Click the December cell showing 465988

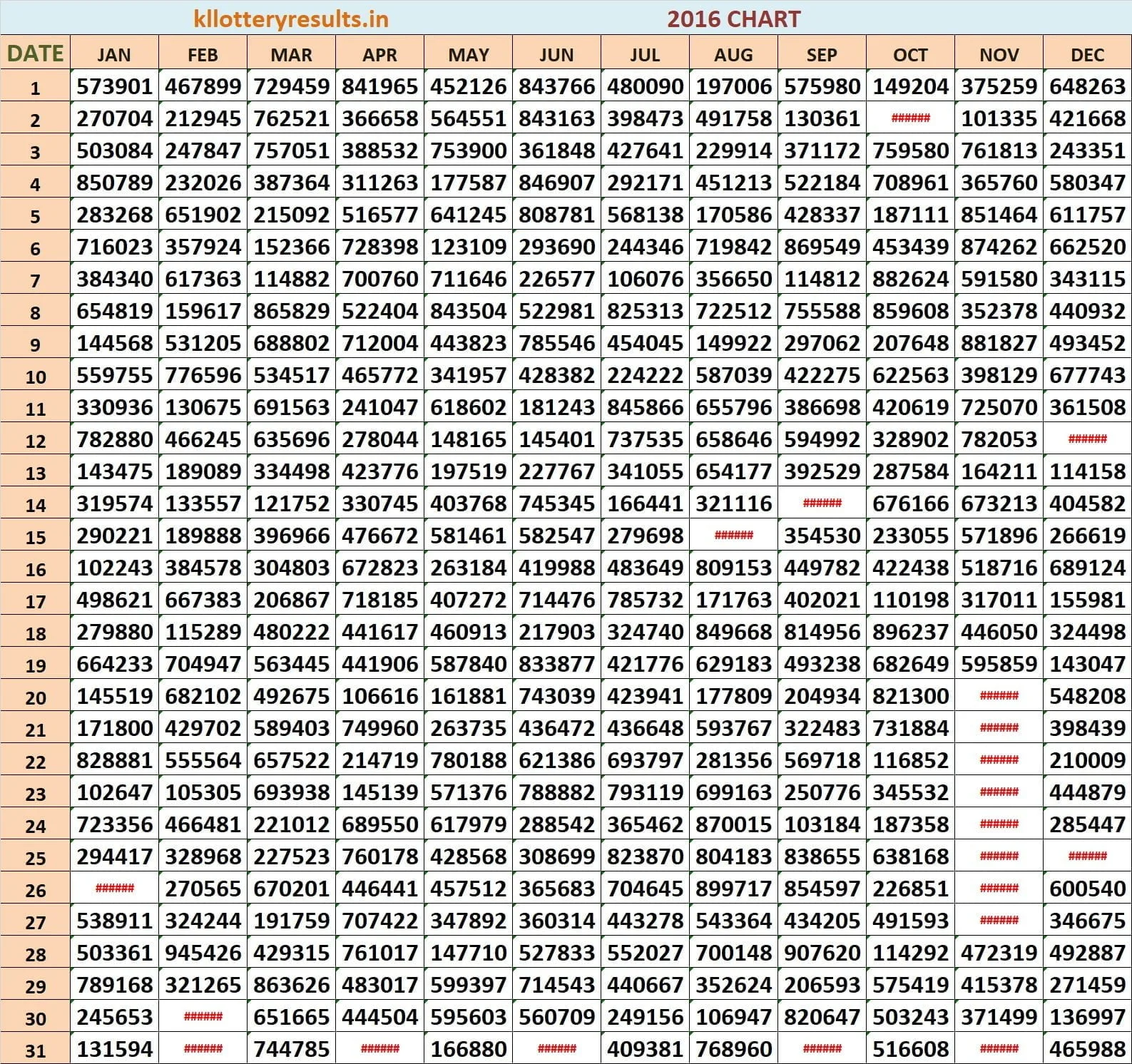(x=1087, y=1049)
